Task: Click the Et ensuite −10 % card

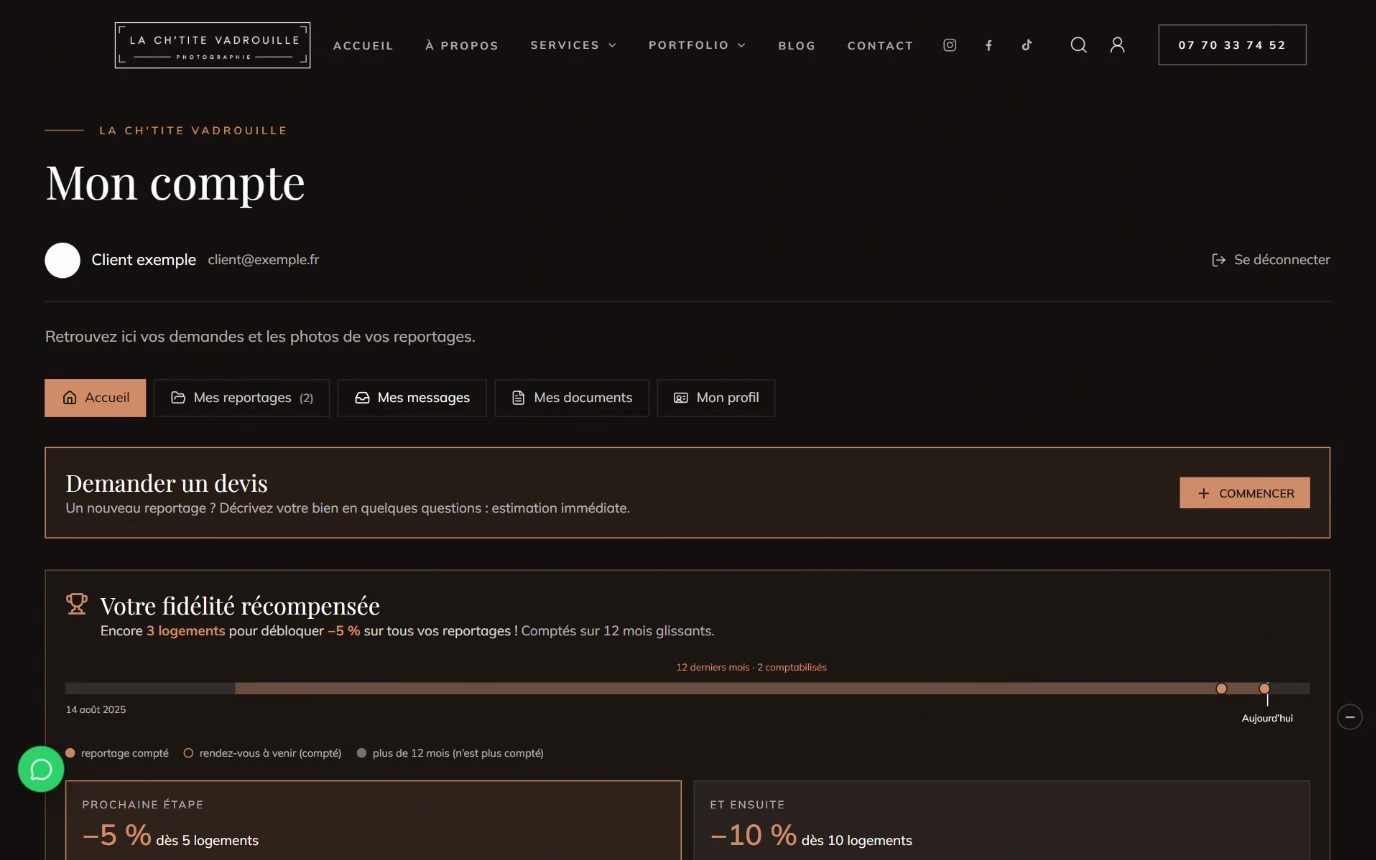Action: 1001,821
